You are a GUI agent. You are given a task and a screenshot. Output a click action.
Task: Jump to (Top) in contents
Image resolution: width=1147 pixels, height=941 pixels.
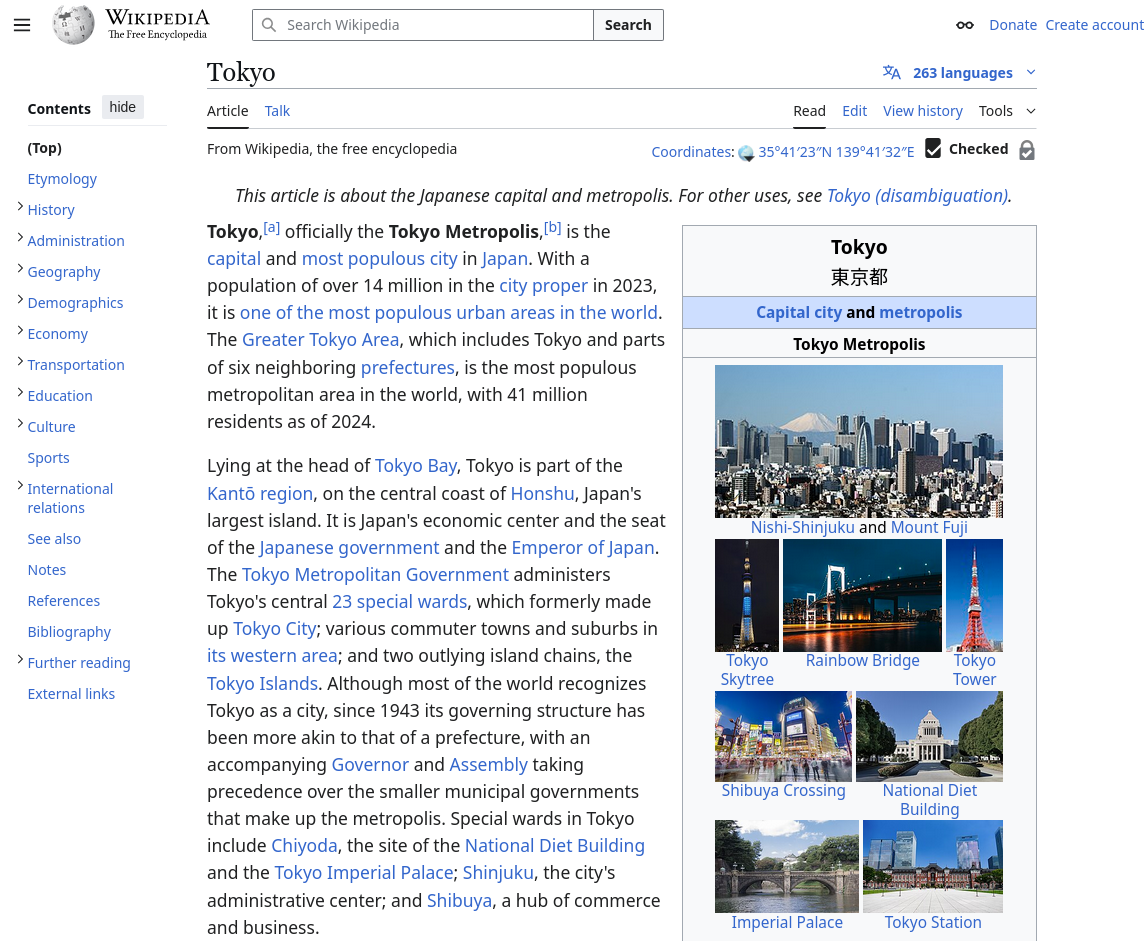pyautogui.click(x=45, y=148)
